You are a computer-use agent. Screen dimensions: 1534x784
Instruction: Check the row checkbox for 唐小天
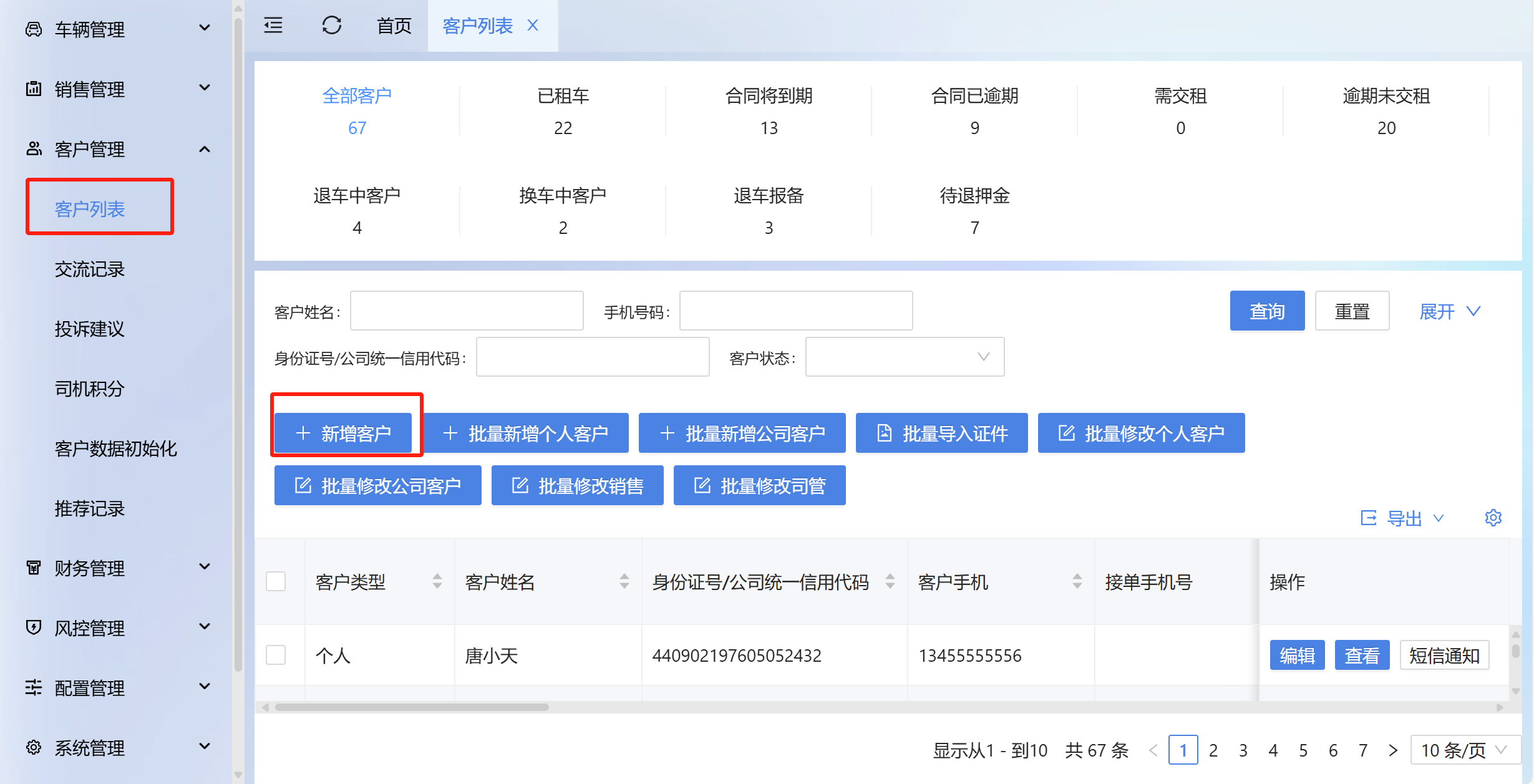point(276,655)
